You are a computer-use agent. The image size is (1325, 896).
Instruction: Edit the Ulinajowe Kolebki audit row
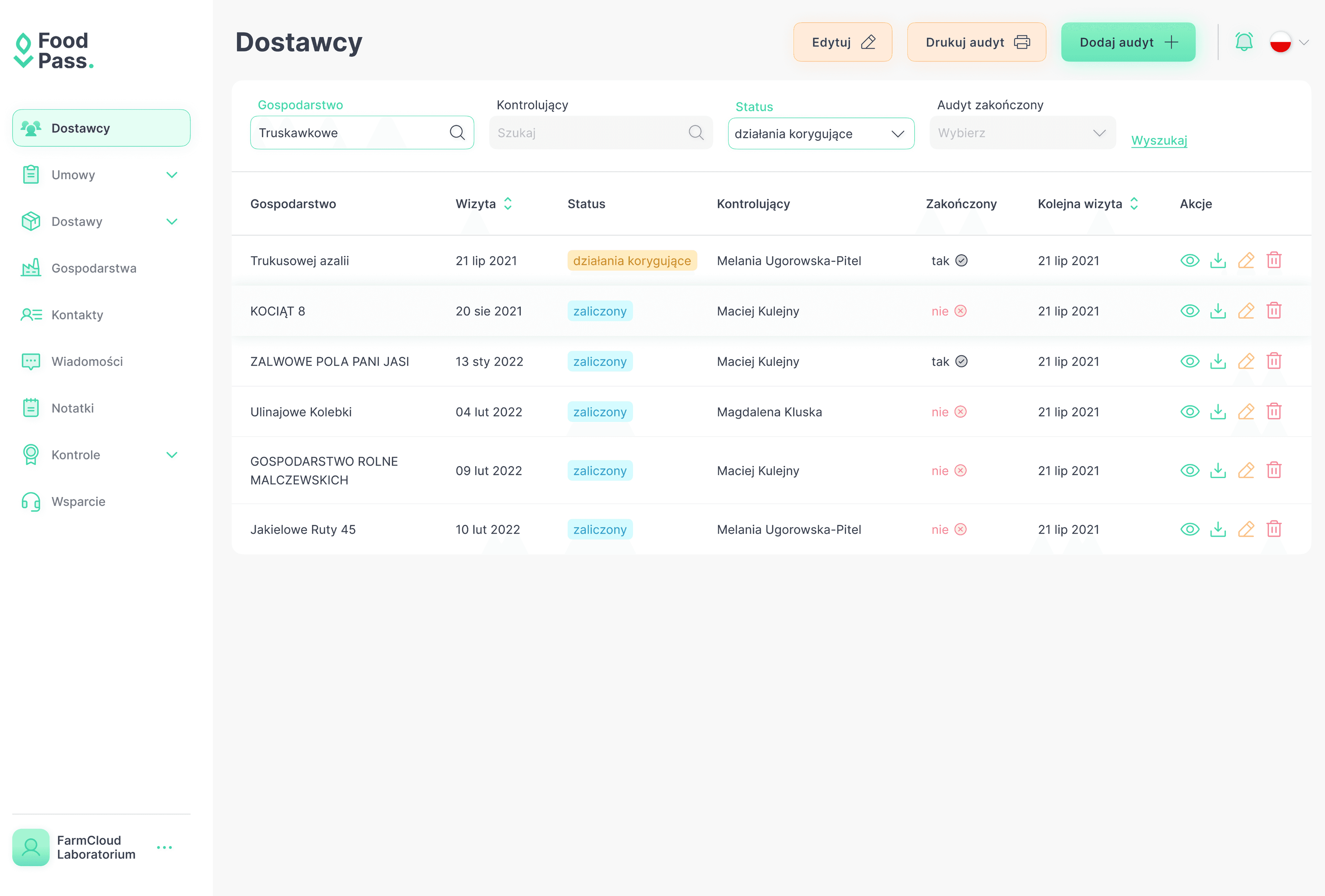(x=1246, y=411)
